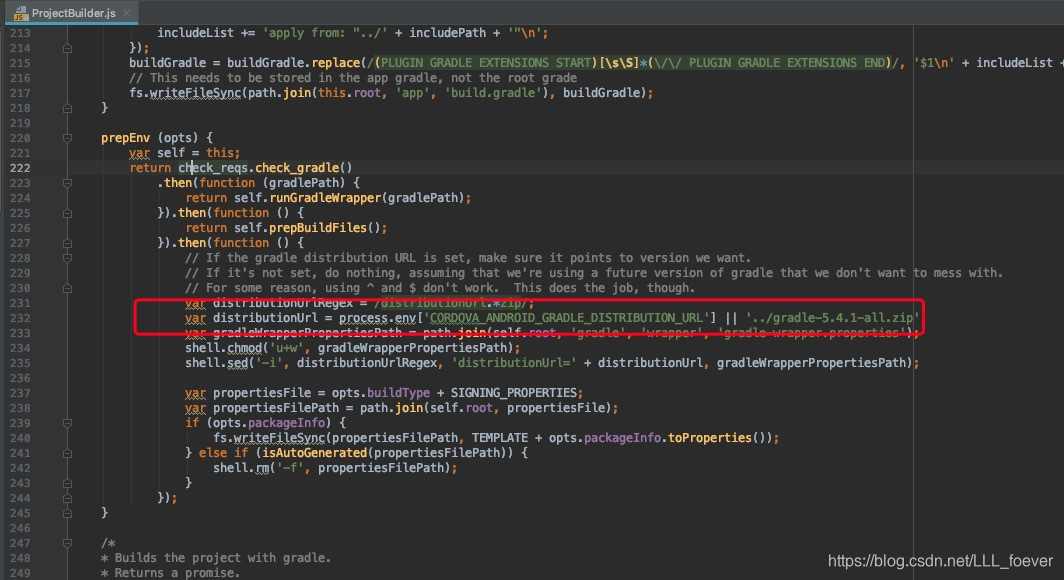Click line number 222 in gutter
The image size is (1064, 580).
coord(20,168)
